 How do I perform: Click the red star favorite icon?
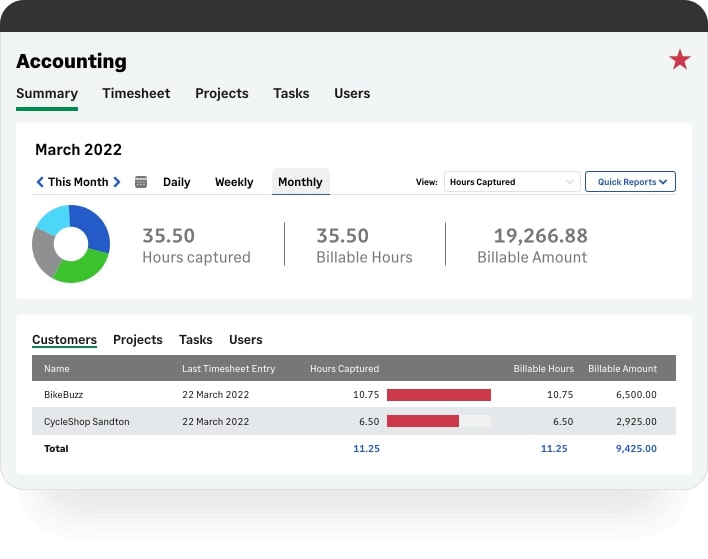(x=680, y=60)
